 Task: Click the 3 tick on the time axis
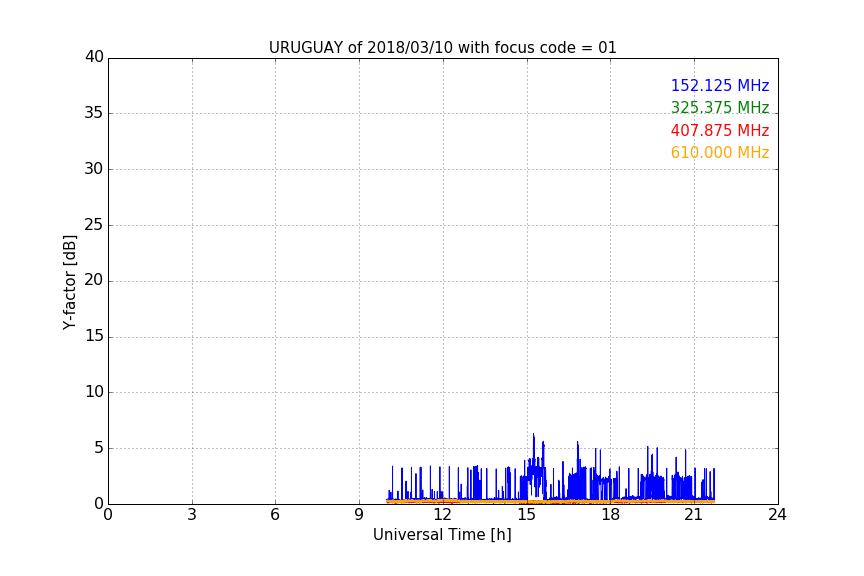(x=192, y=515)
